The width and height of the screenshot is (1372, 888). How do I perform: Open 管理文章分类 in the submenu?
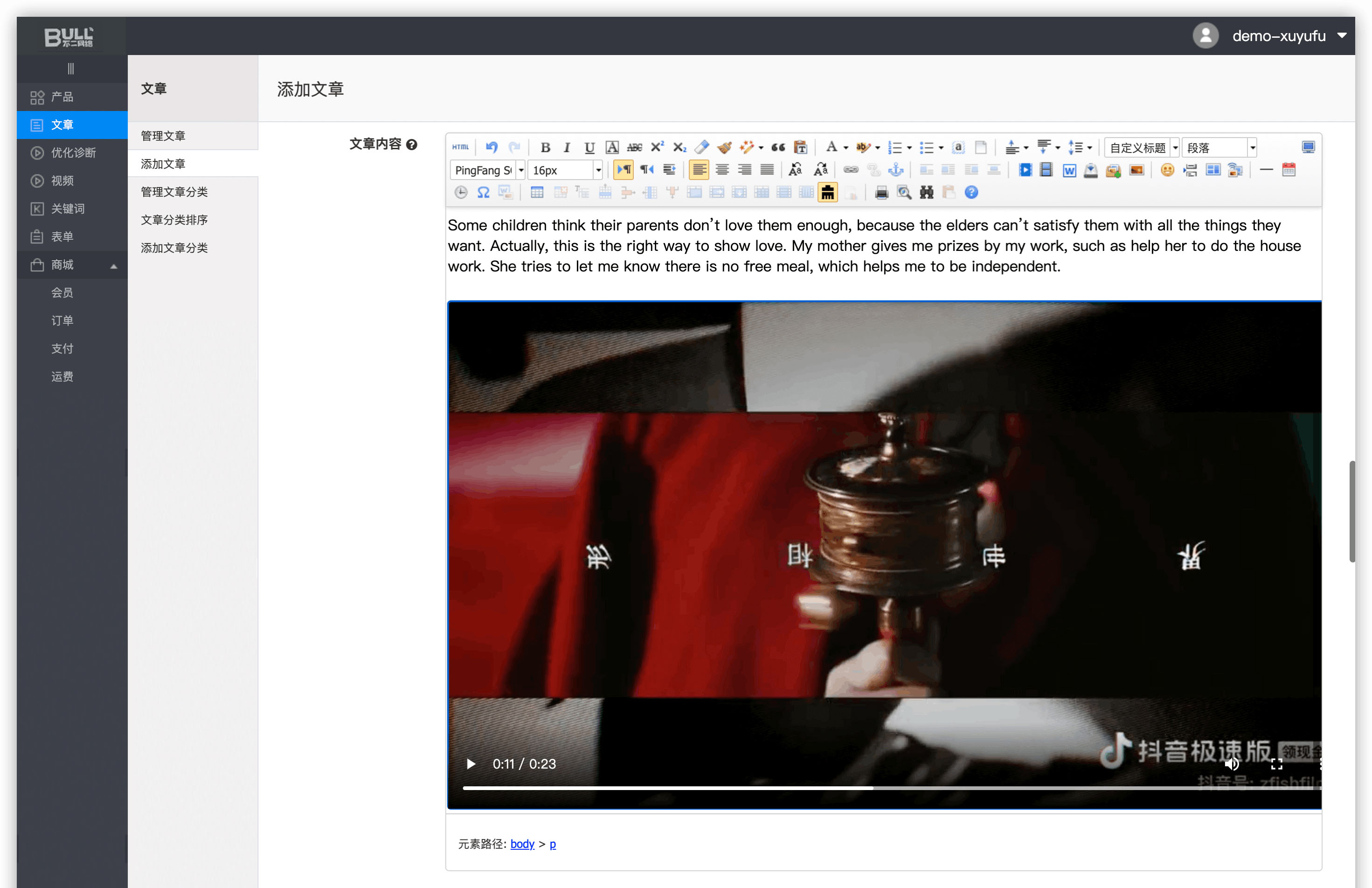pyautogui.click(x=174, y=191)
